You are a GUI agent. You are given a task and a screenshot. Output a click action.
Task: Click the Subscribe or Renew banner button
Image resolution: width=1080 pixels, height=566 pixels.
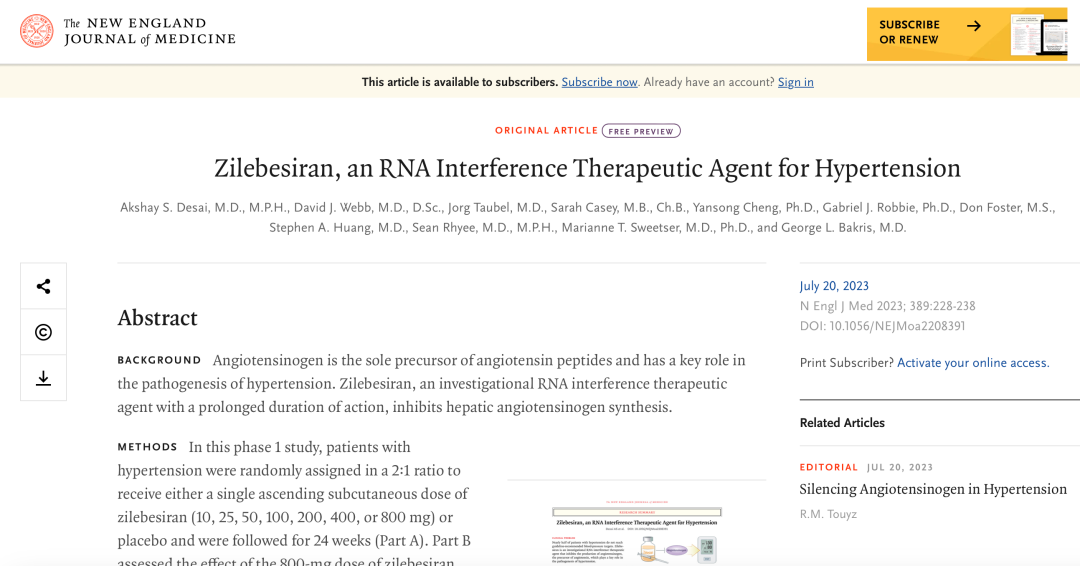click(966, 34)
